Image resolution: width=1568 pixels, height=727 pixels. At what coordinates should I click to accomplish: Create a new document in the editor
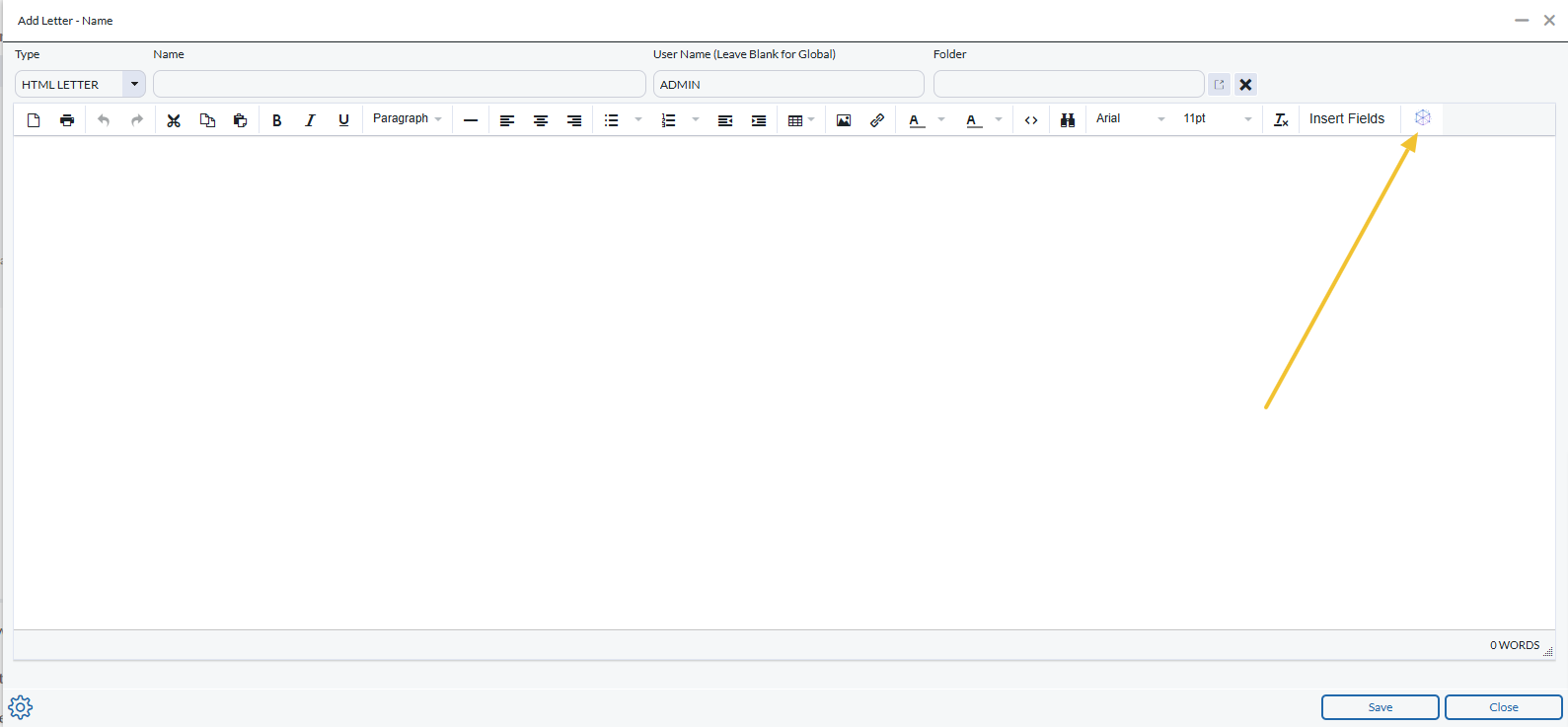tap(34, 120)
